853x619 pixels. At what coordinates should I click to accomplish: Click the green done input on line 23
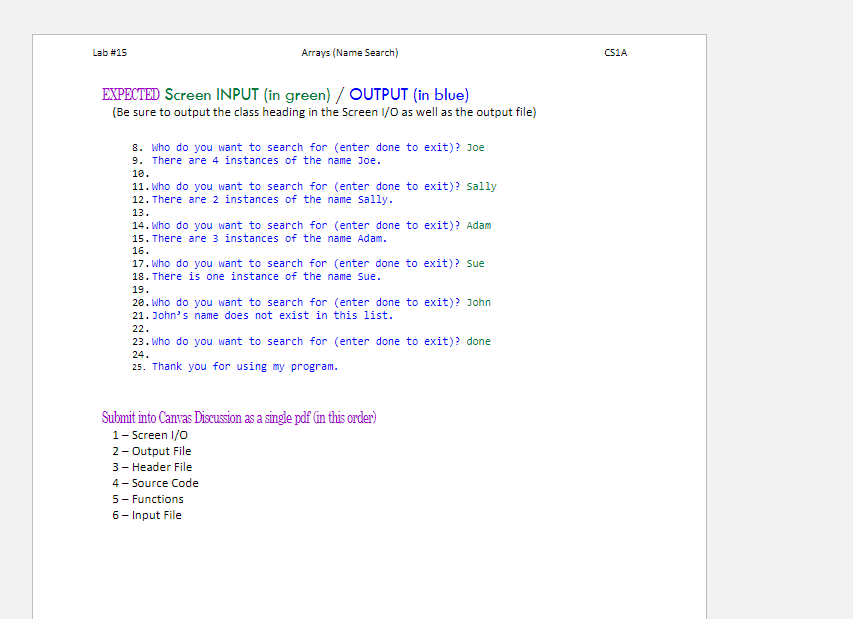coord(477,341)
